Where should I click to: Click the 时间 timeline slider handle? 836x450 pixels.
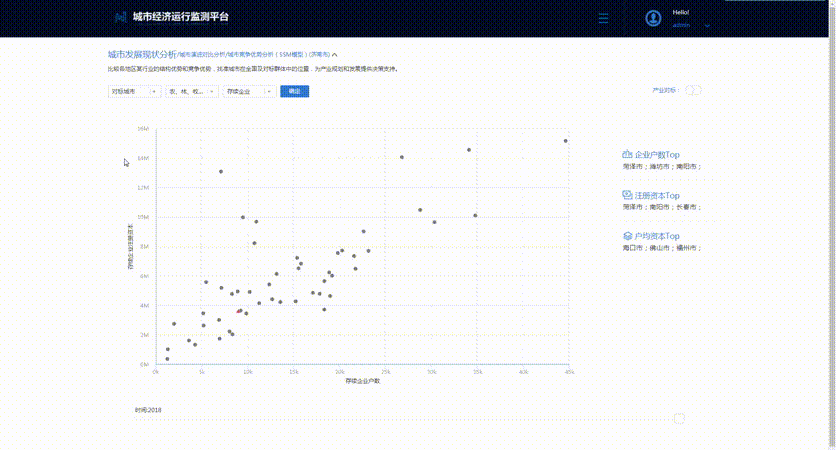(679, 419)
